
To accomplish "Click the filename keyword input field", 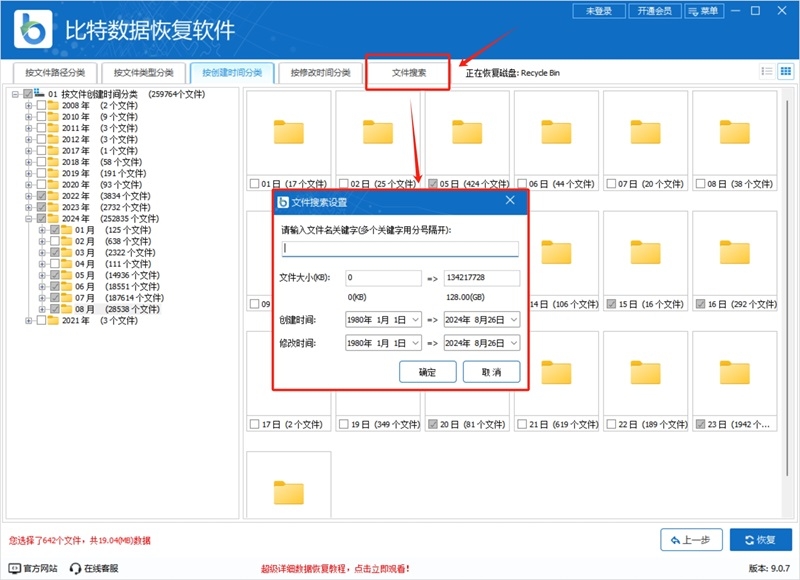I will click(x=398, y=245).
